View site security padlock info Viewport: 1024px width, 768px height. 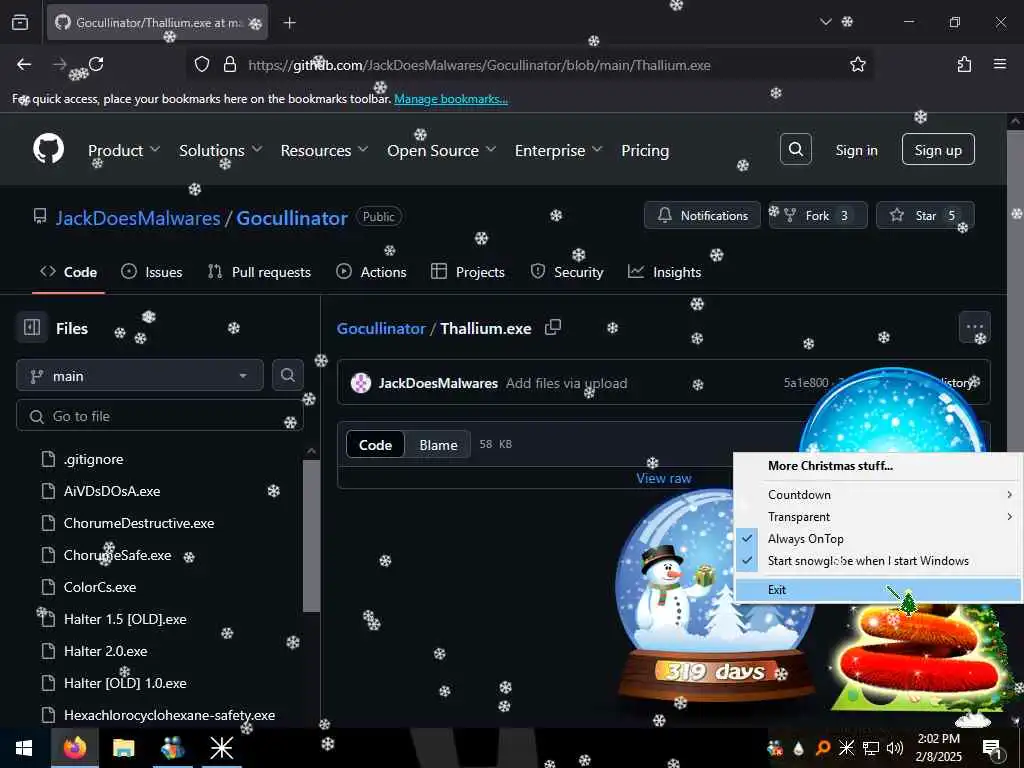point(230,64)
